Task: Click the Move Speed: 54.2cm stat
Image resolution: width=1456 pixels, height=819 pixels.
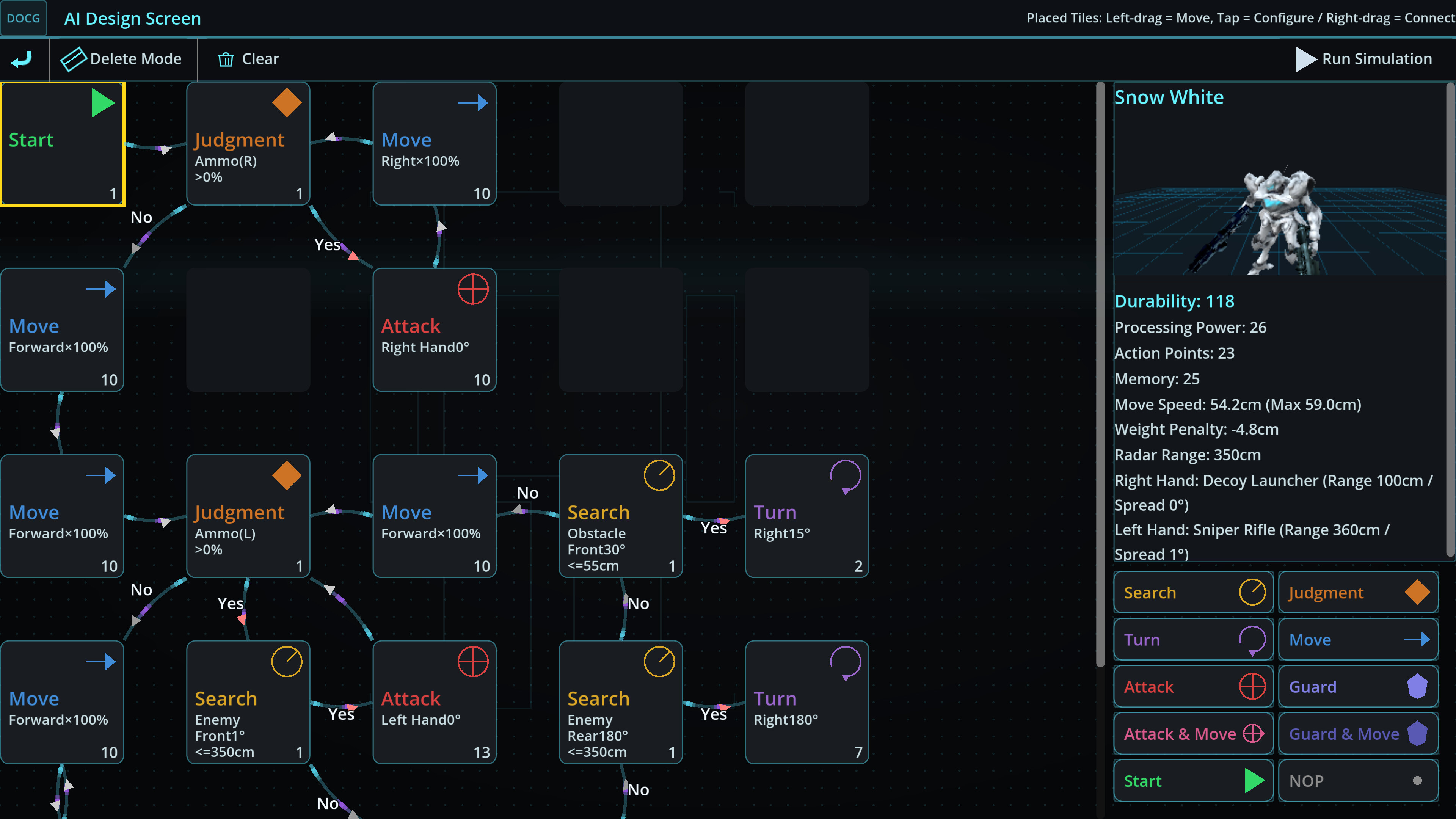Action: 1238,405
